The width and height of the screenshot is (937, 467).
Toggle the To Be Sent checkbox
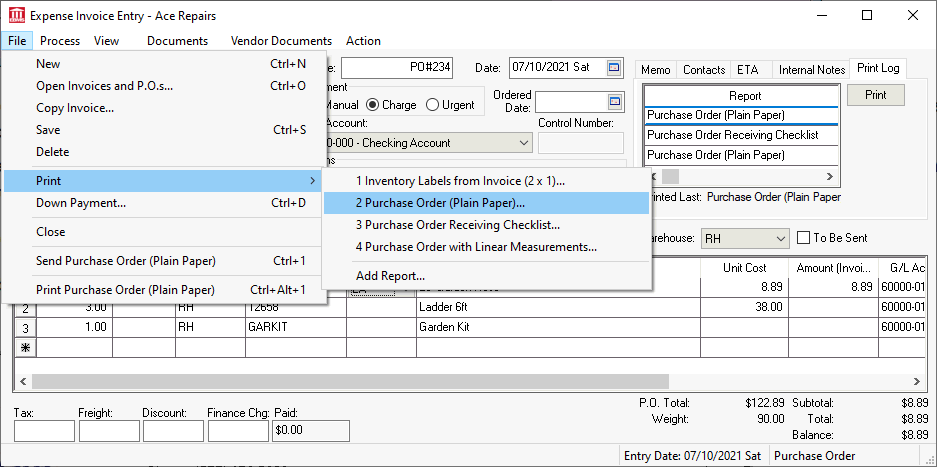tap(804, 238)
